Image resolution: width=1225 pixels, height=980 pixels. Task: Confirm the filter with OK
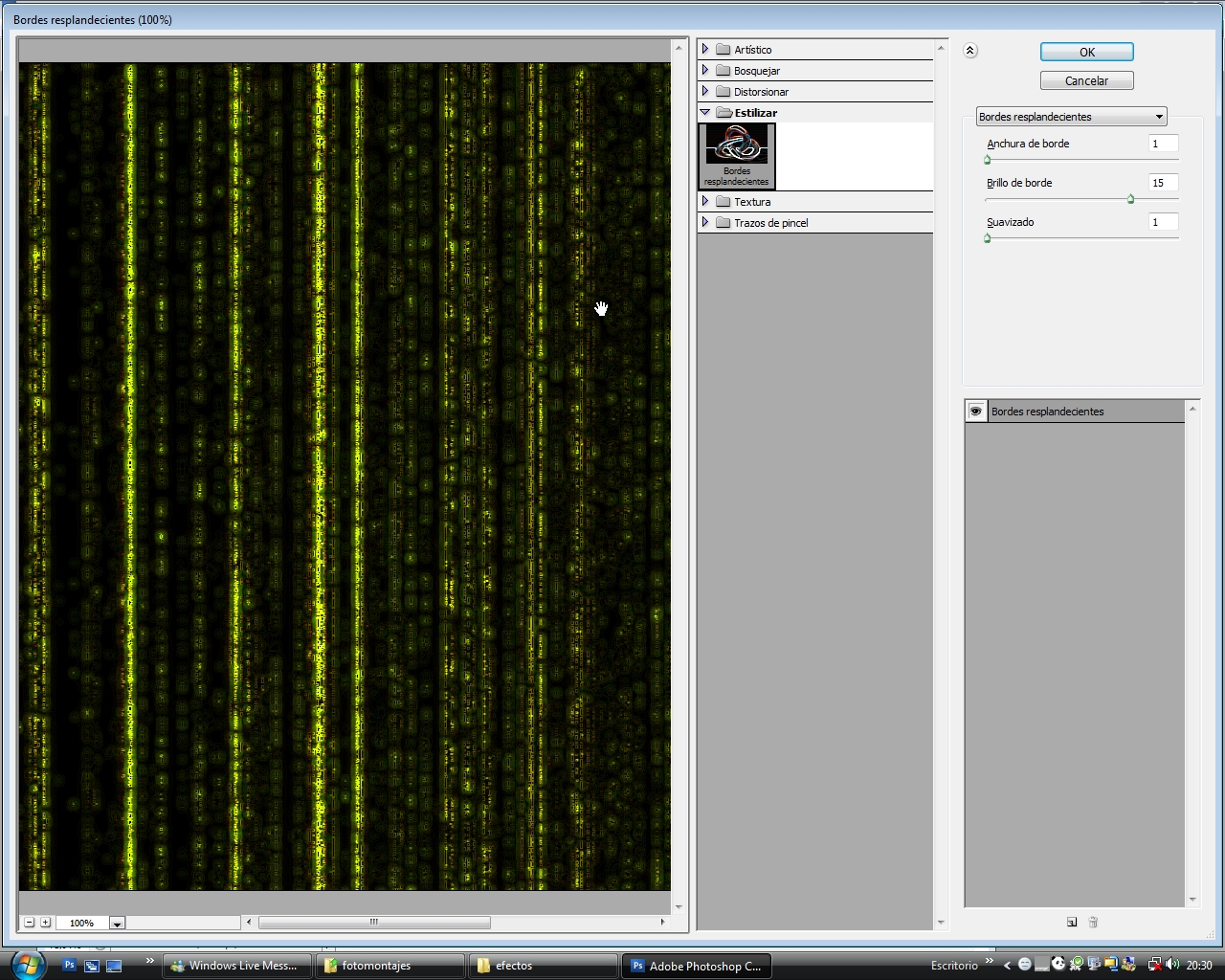pos(1086,52)
